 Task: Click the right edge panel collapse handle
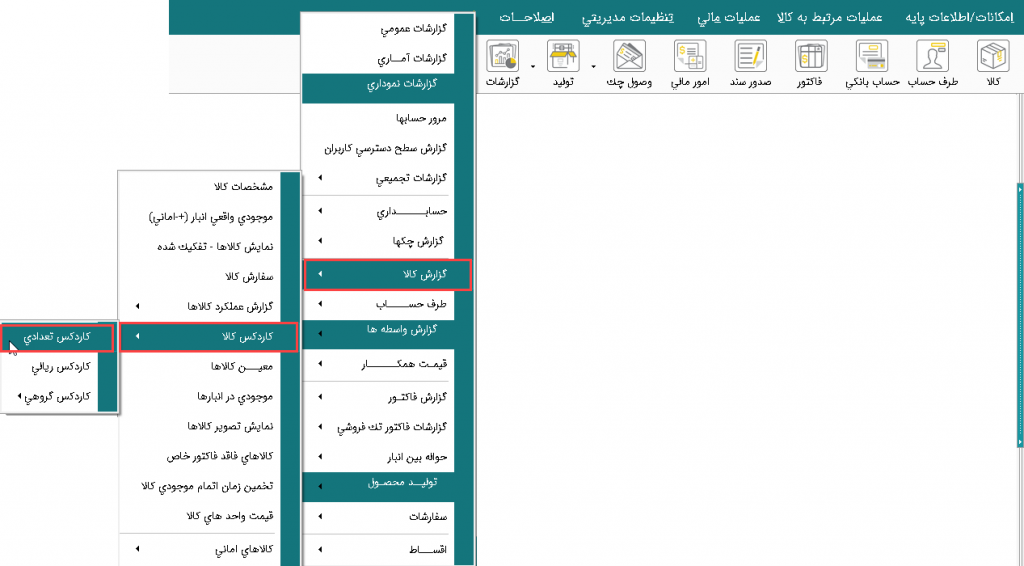tap(1019, 190)
